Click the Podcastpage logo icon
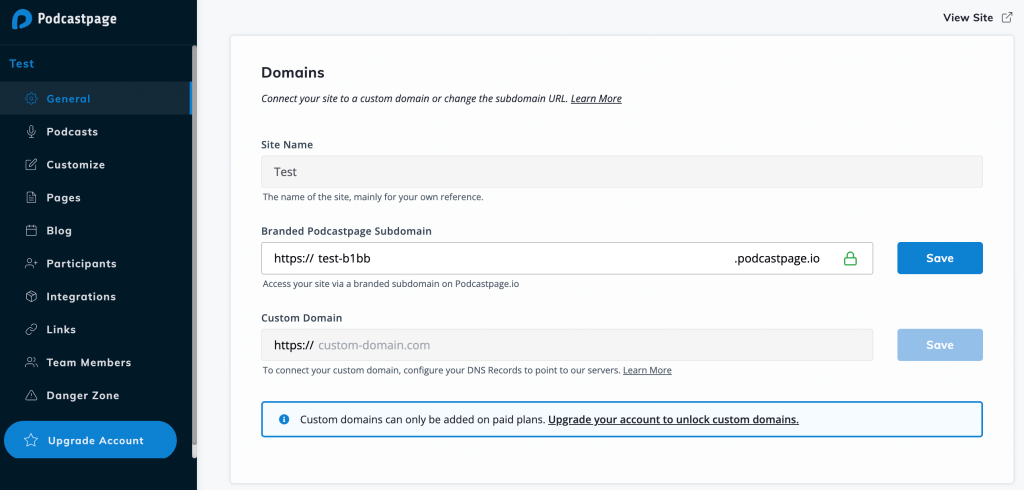1024x490 pixels. pos(21,20)
